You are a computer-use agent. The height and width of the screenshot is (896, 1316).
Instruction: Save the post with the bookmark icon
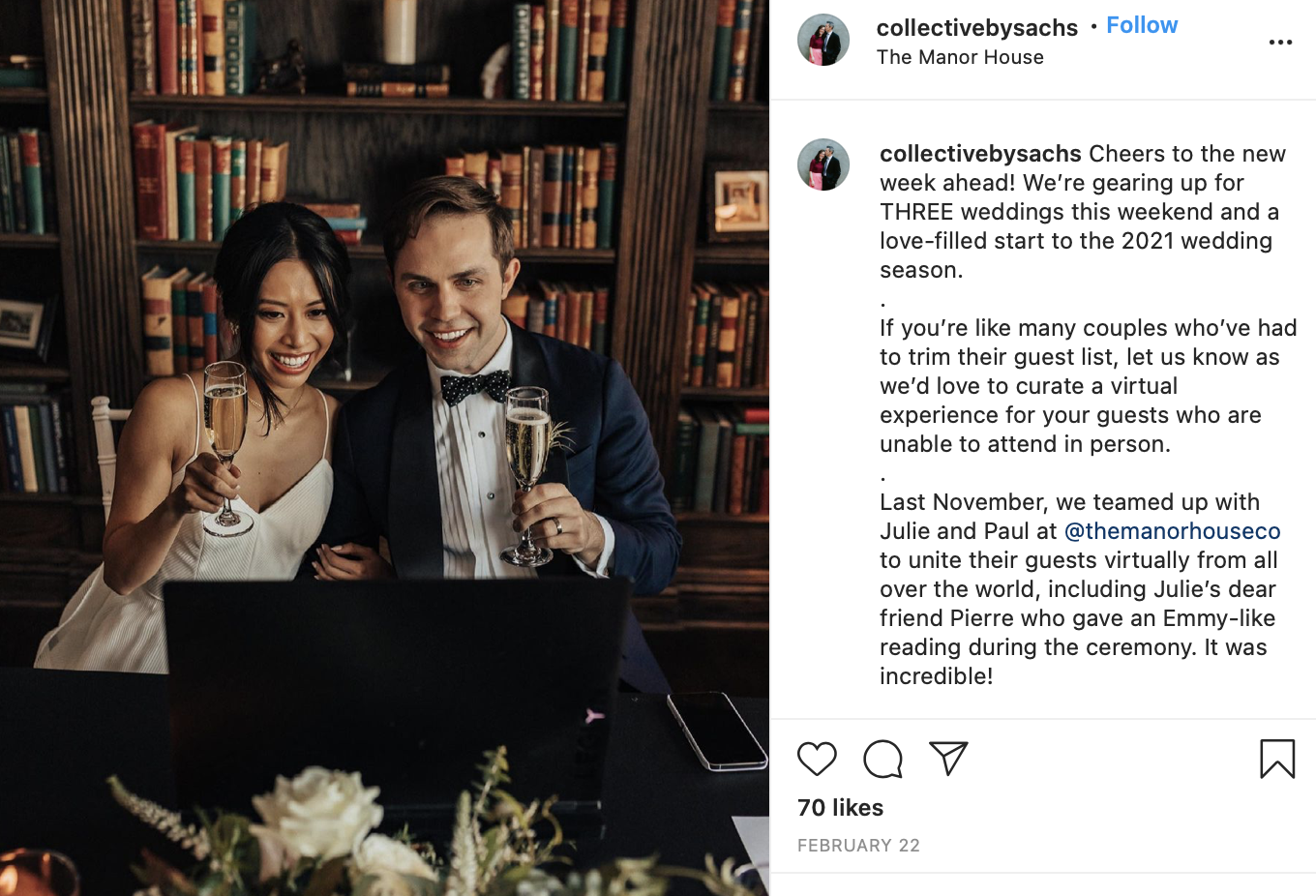coord(1277,759)
